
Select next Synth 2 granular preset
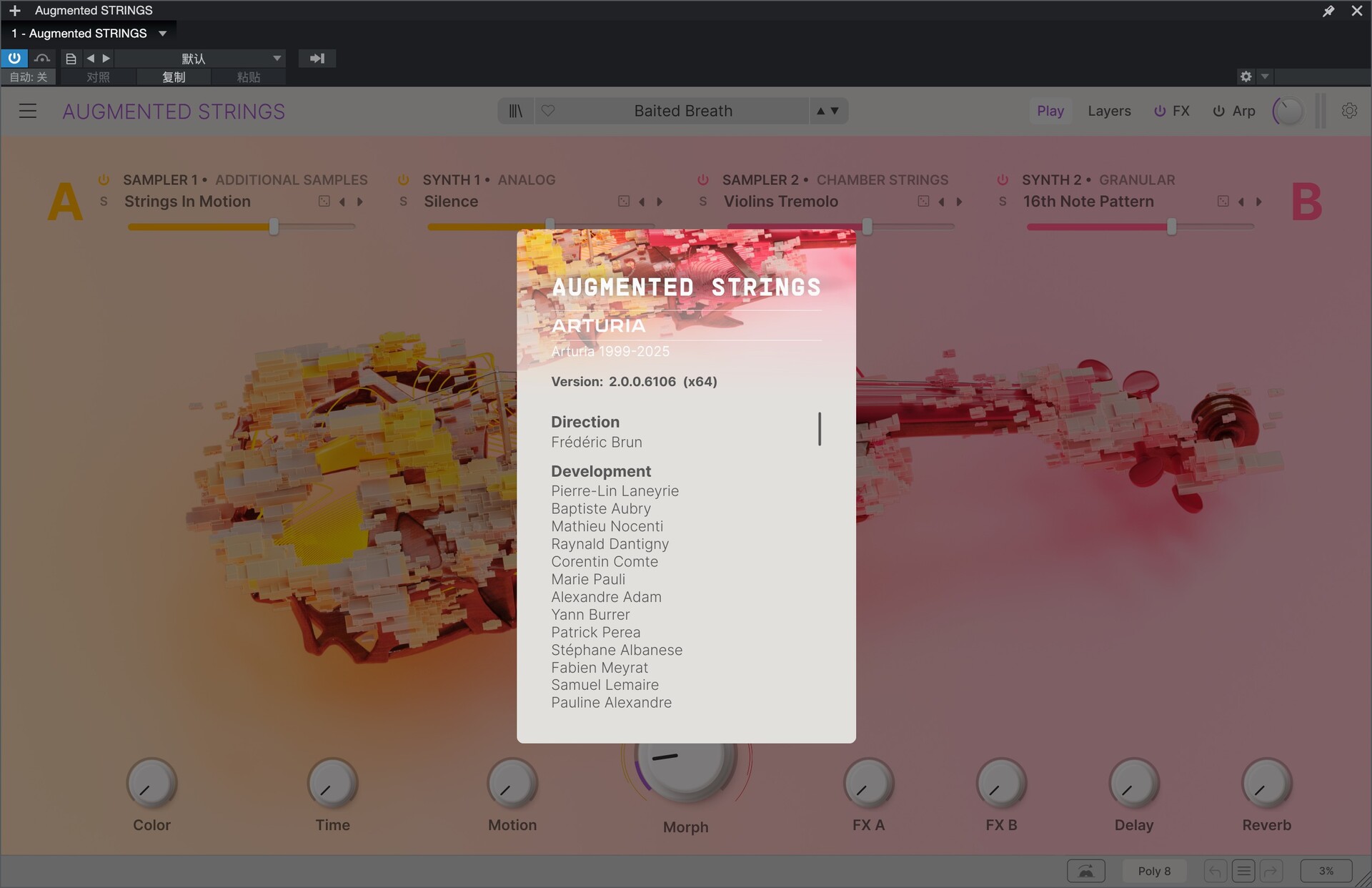1259,202
